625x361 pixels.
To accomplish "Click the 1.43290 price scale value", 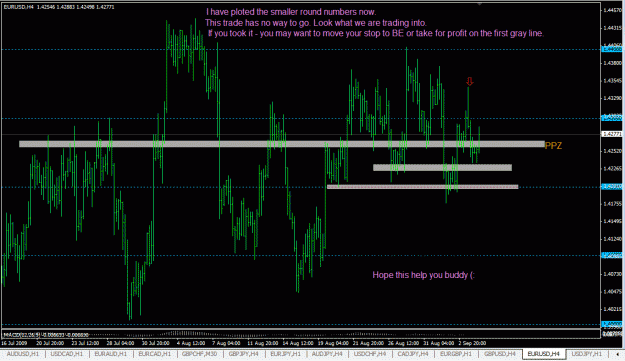I will coord(613,98).
